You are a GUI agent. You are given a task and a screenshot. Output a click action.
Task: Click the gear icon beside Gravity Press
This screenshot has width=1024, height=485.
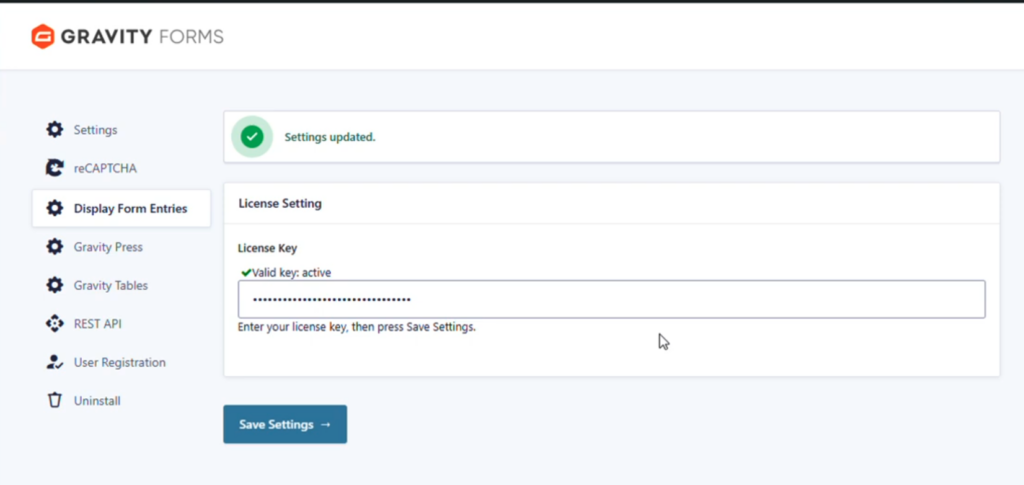(55, 246)
